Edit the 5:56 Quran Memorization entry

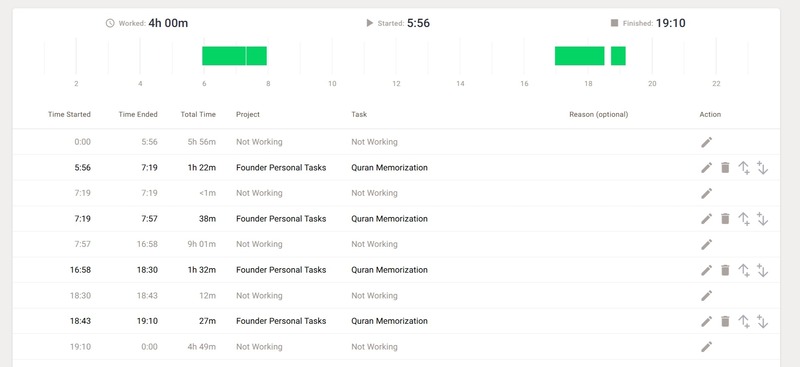tap(706, 167)
